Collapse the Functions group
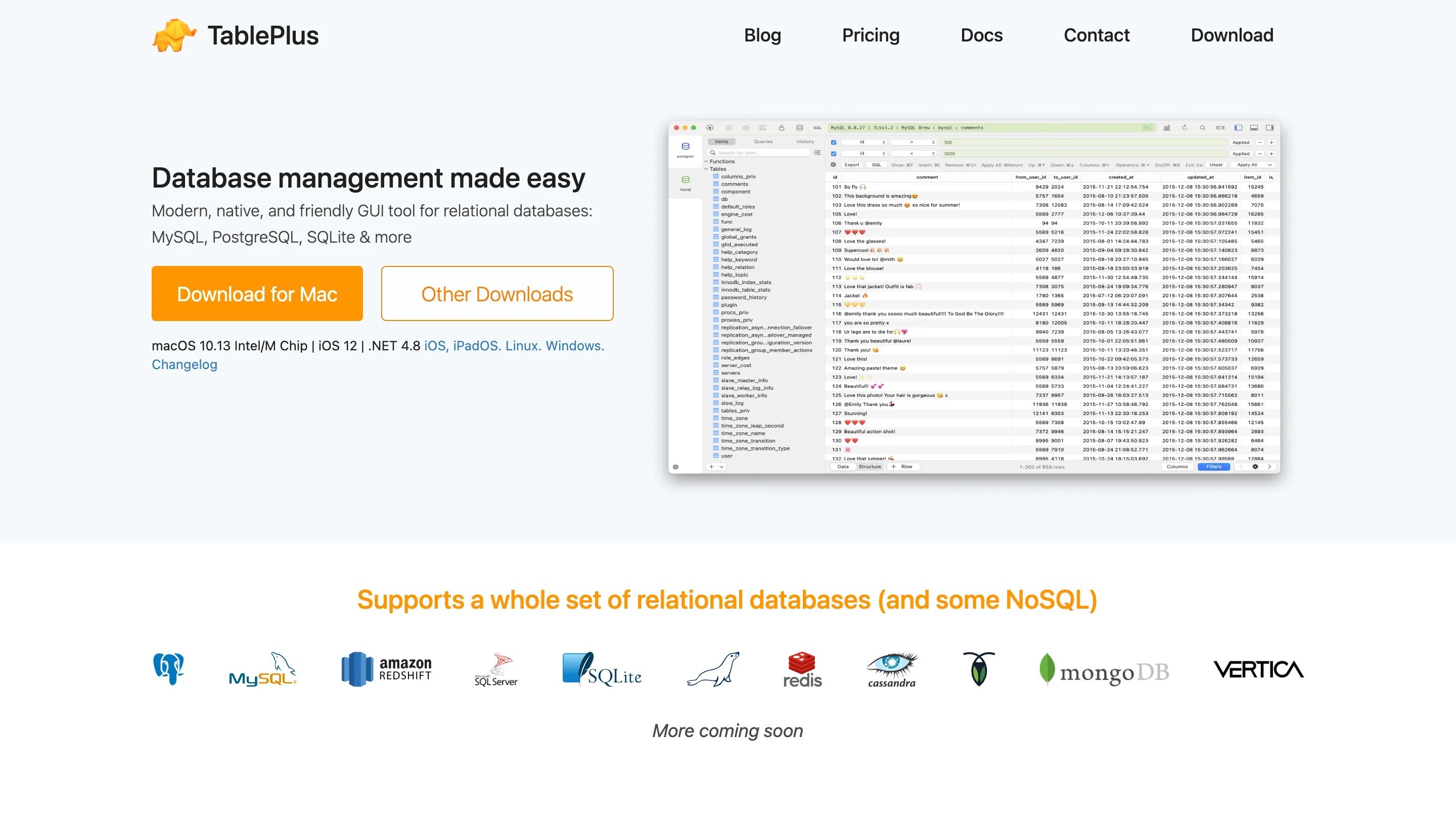 coord(706,162)
